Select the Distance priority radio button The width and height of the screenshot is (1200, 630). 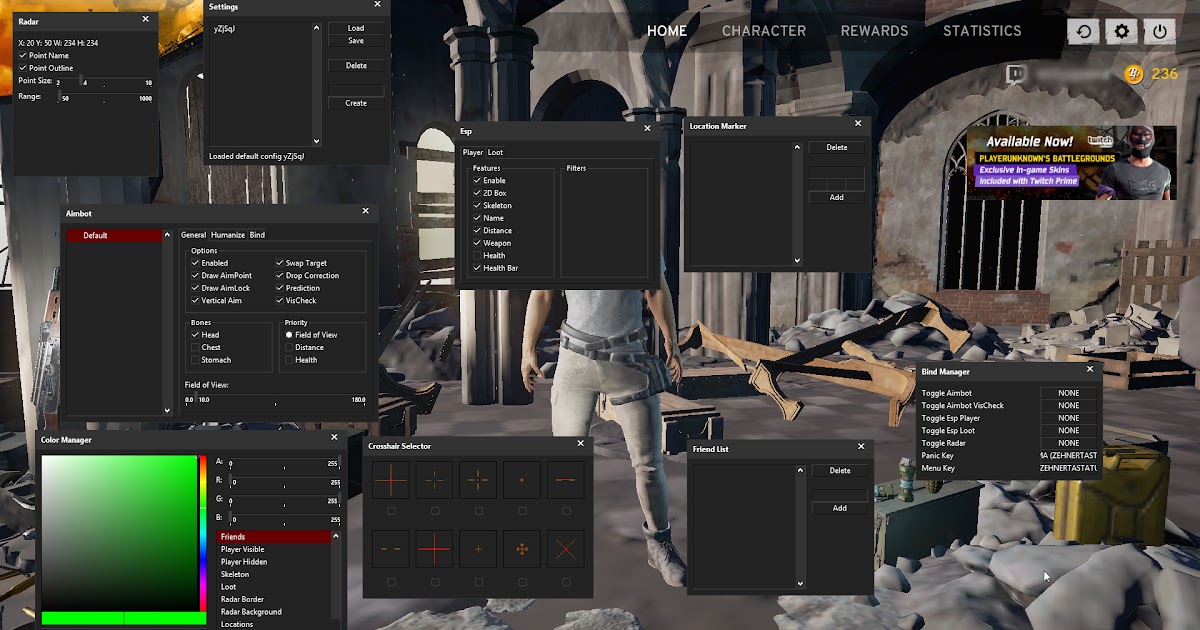pos(289,347)
